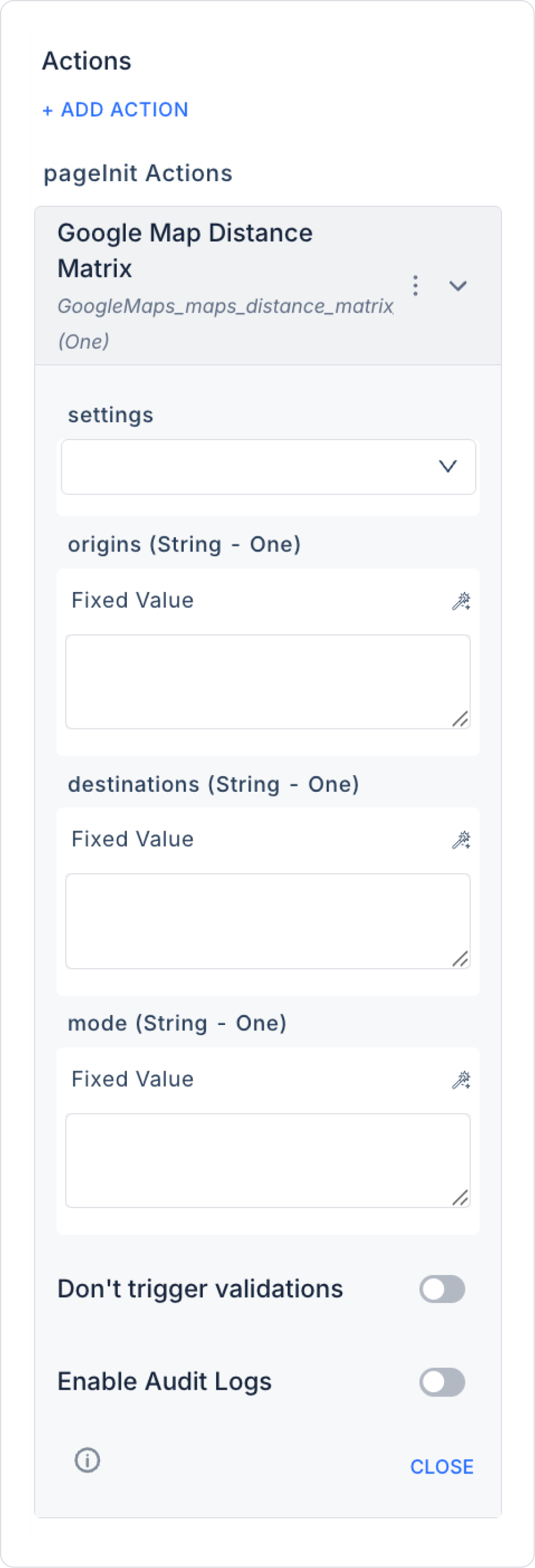
Task: Click the Google Map Distance Matrix action title
Action: (x=185, y=250)
